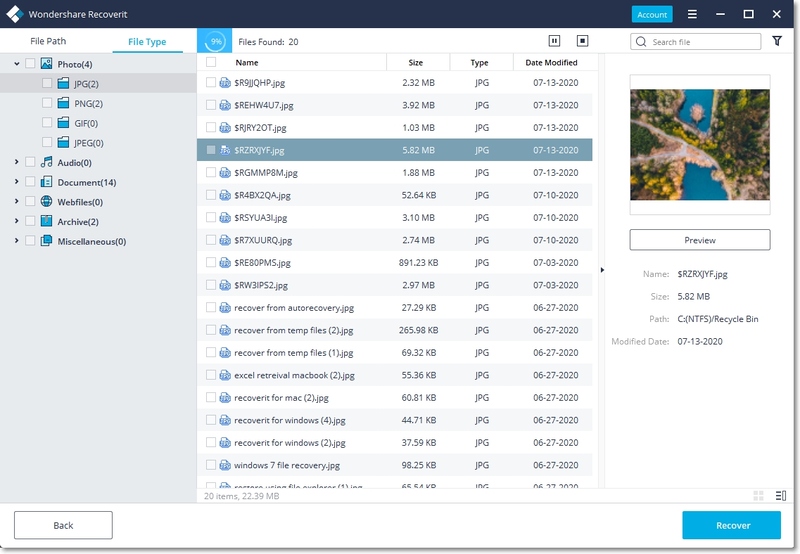The width and height of the screenshot is (800, 554).
Task: Click the Archive category icon
Action: (46, 221)
